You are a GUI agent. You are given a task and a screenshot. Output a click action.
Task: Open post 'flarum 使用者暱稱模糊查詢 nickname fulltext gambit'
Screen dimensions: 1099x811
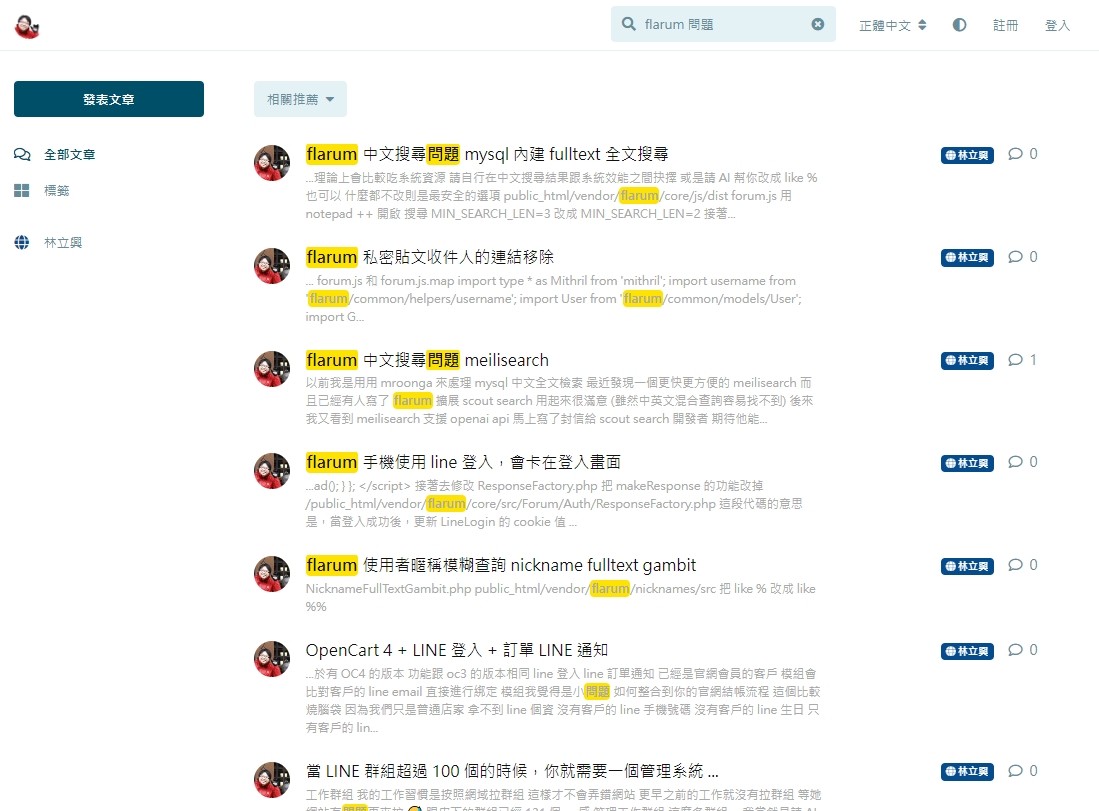[x=500, y=566]
